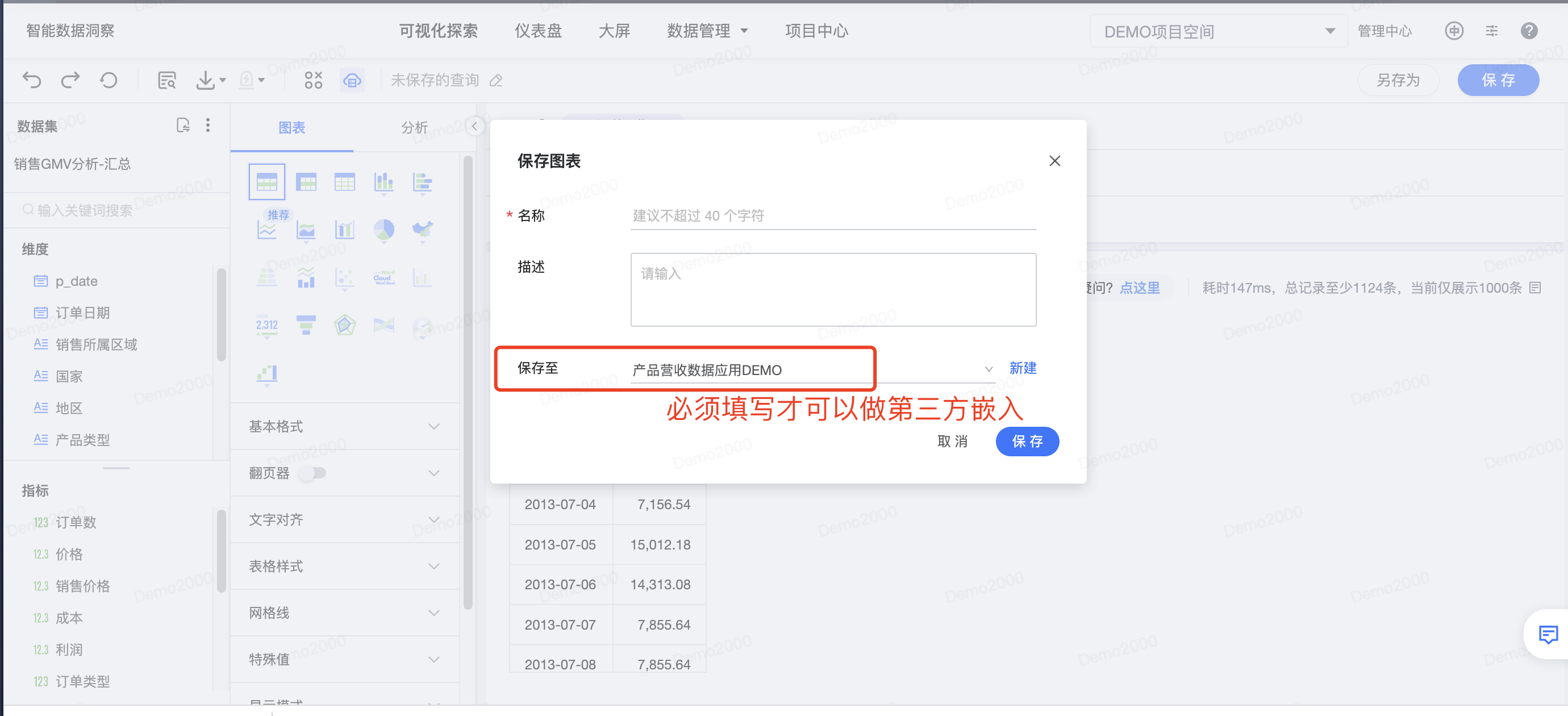Click the dataset switch icon next to 数据集
The height and width of the screenshot is (716, 1568).
coord(182,125)
